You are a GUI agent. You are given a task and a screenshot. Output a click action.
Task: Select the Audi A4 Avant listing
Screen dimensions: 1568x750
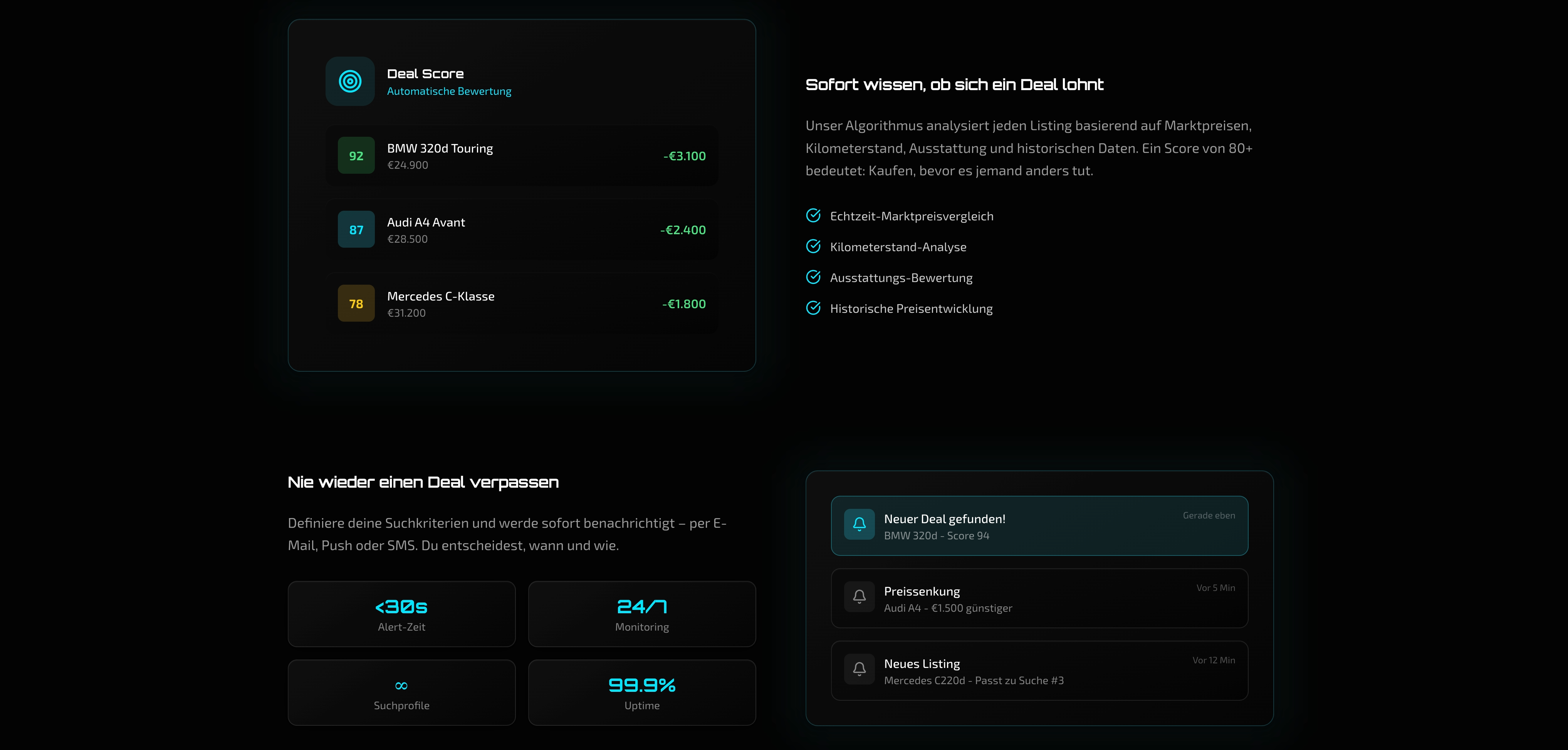522,230
